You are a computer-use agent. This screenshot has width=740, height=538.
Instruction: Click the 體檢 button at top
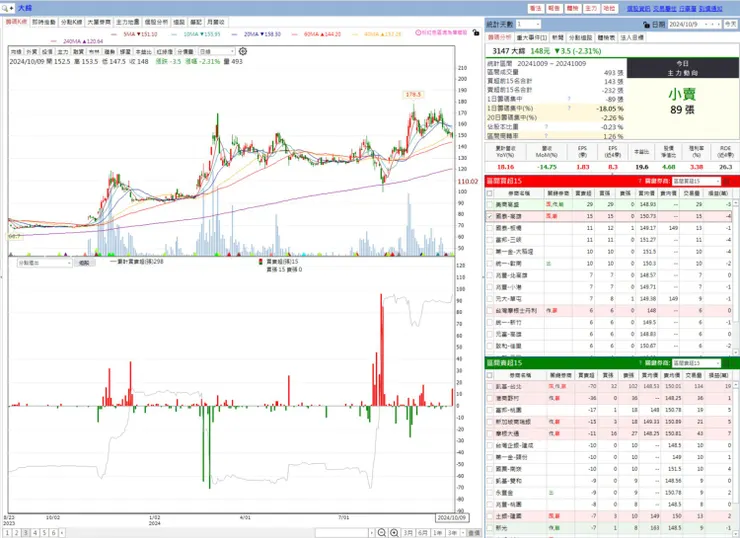coord(572,8)
